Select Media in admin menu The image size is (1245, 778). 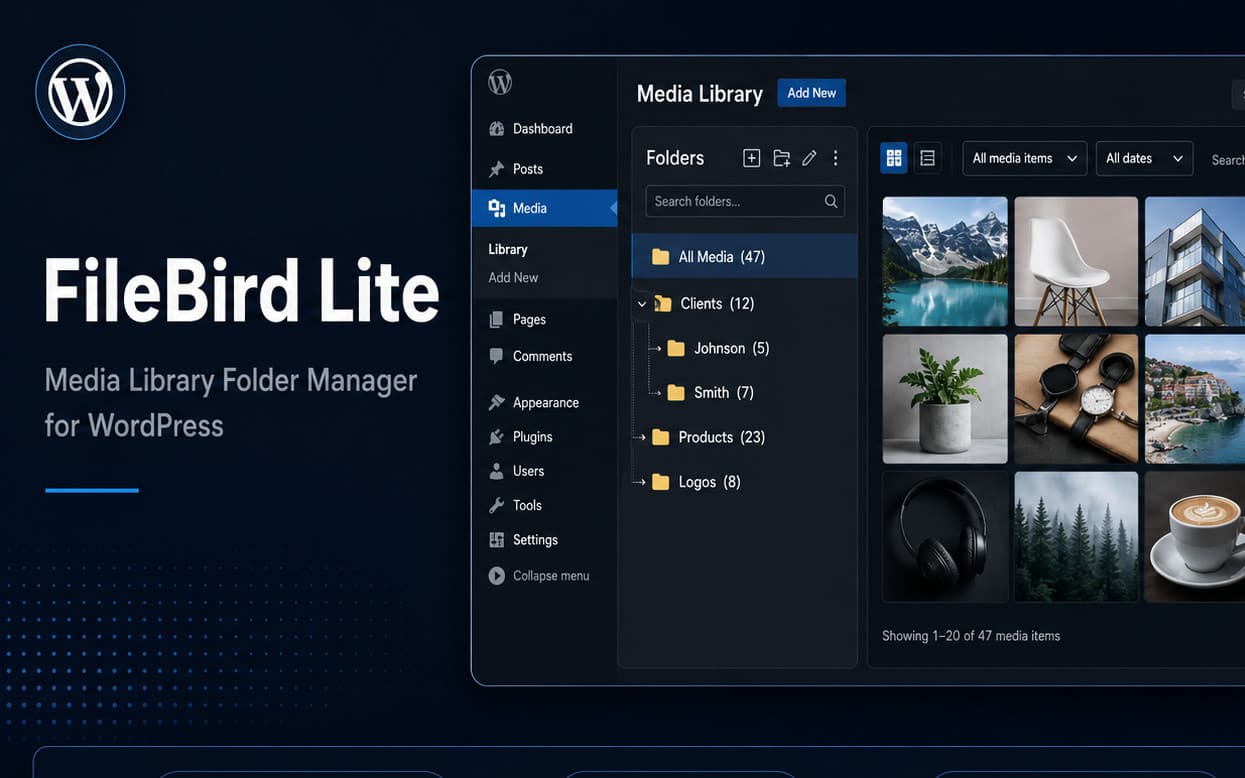coord(544,208)
